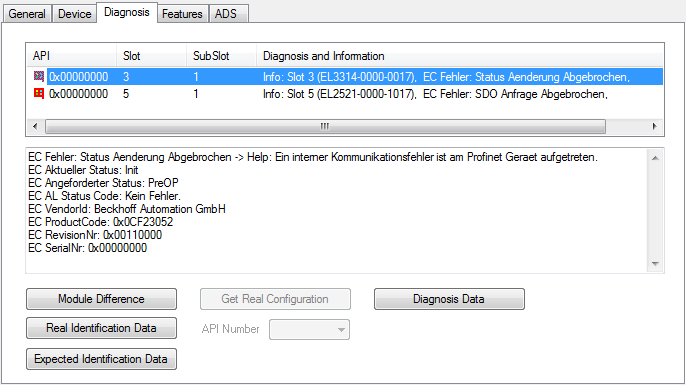Click 'EC Fehler: Status Aenderung Abgebrochen' help line

313,157
